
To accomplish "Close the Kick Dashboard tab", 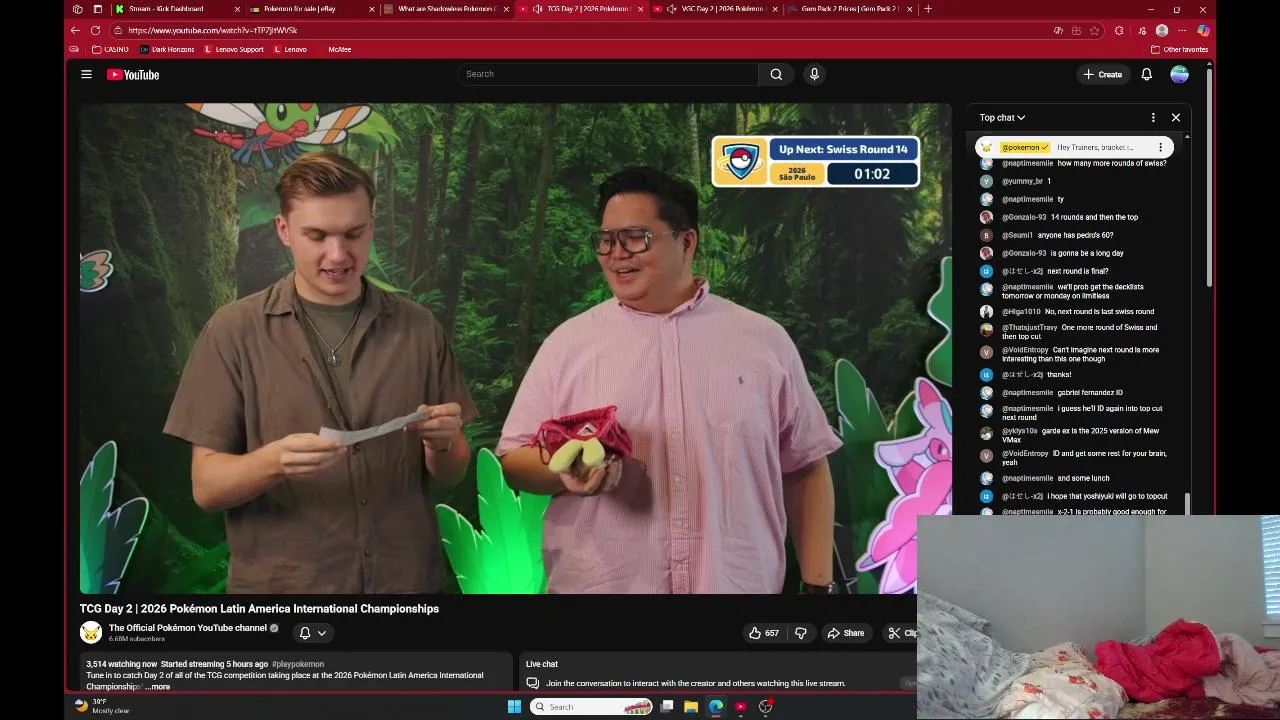I will pyautogui.click(x=237, y=9).
